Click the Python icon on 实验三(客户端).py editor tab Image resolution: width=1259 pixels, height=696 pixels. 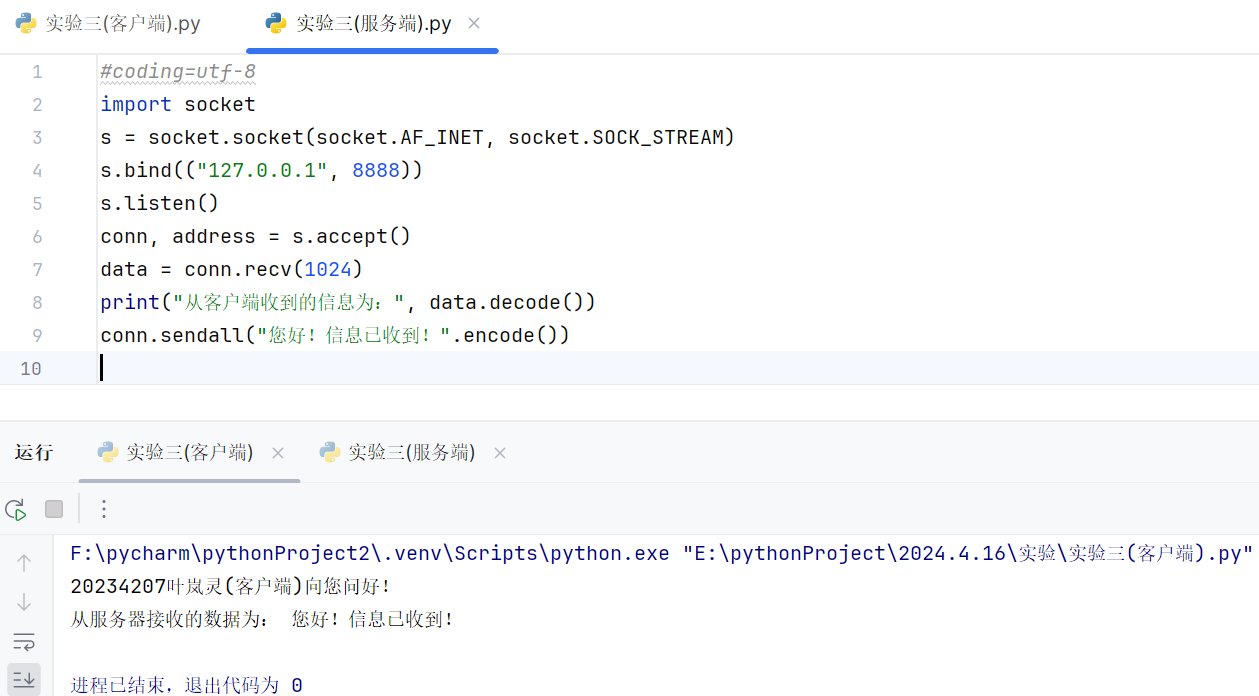click(x=26, y=24)
